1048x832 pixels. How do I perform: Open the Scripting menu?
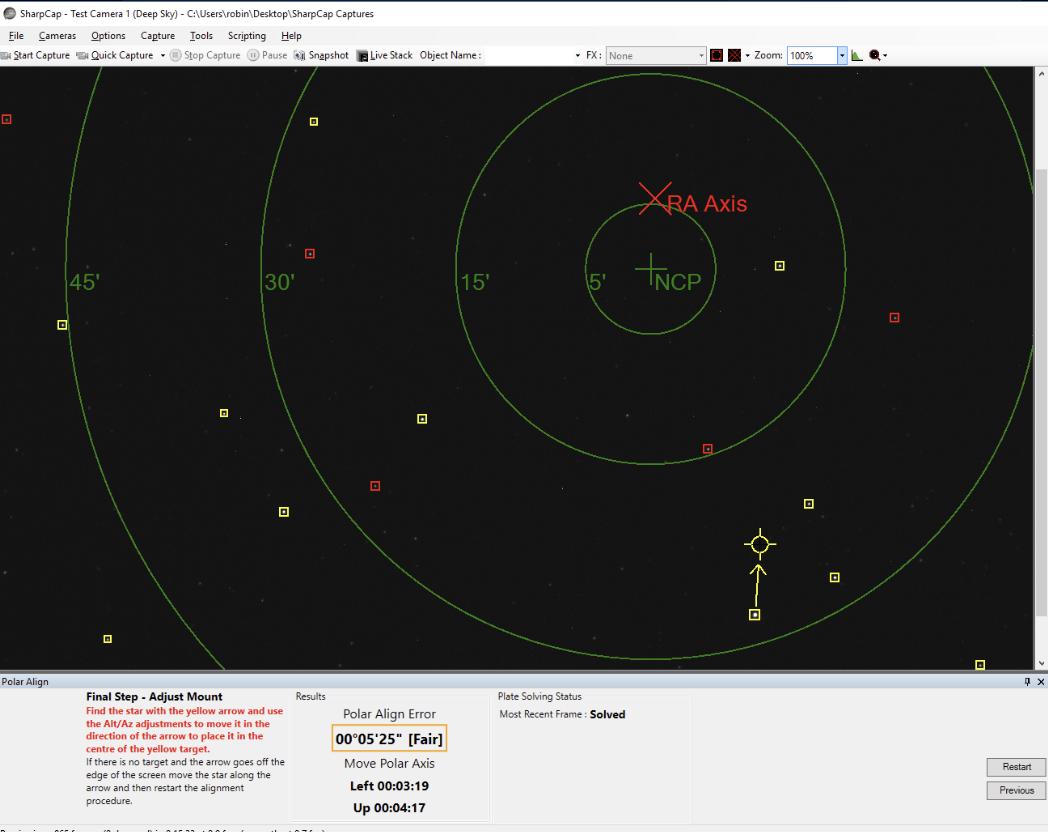click(247, 35)
